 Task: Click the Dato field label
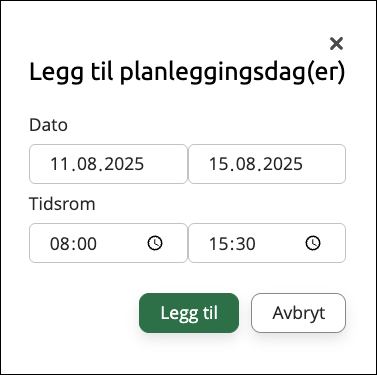pos(48,125)
